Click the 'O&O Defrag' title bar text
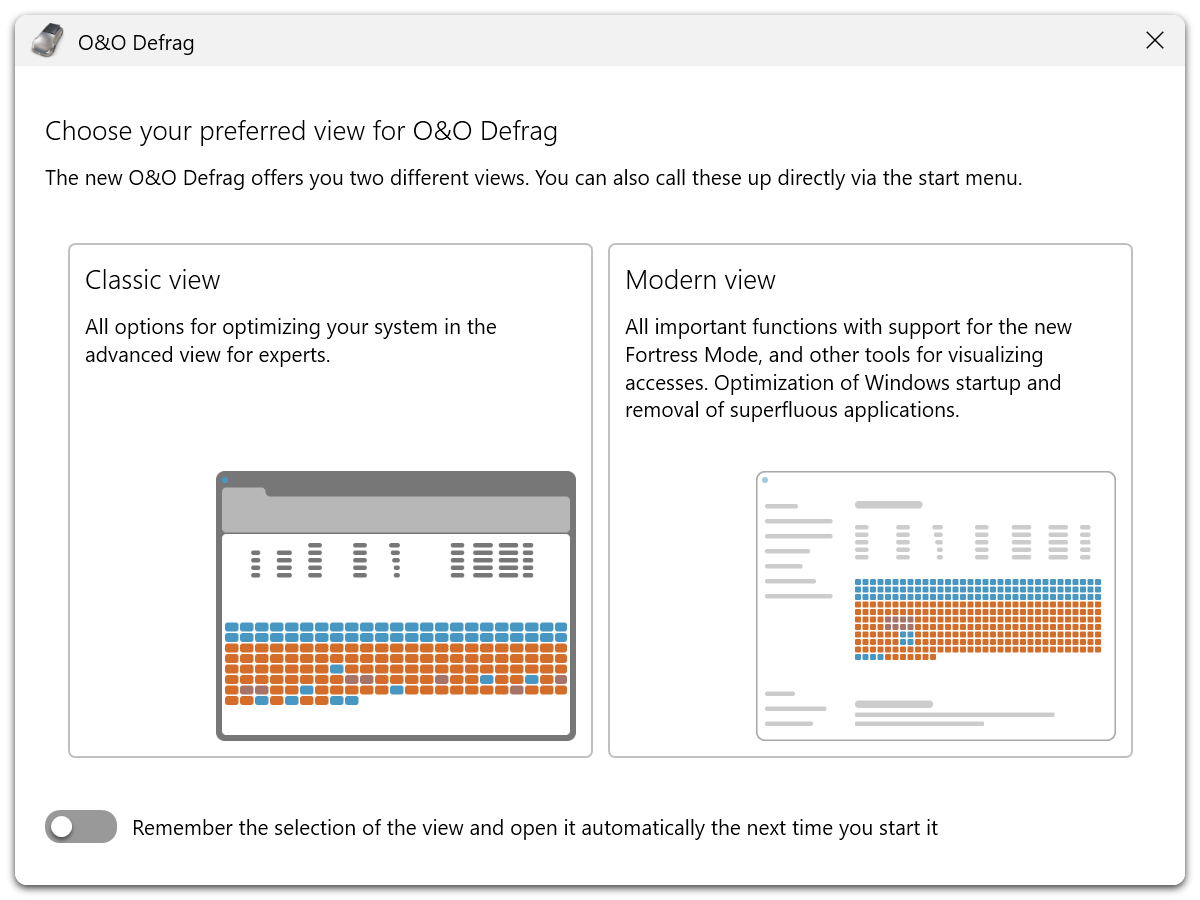Image resolution: width=1200 pixels, height=900 pixels. click(x=136, y=42)
